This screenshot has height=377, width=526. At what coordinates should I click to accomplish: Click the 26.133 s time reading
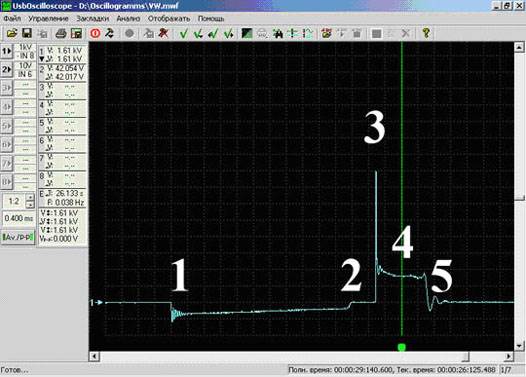point(69,194)
